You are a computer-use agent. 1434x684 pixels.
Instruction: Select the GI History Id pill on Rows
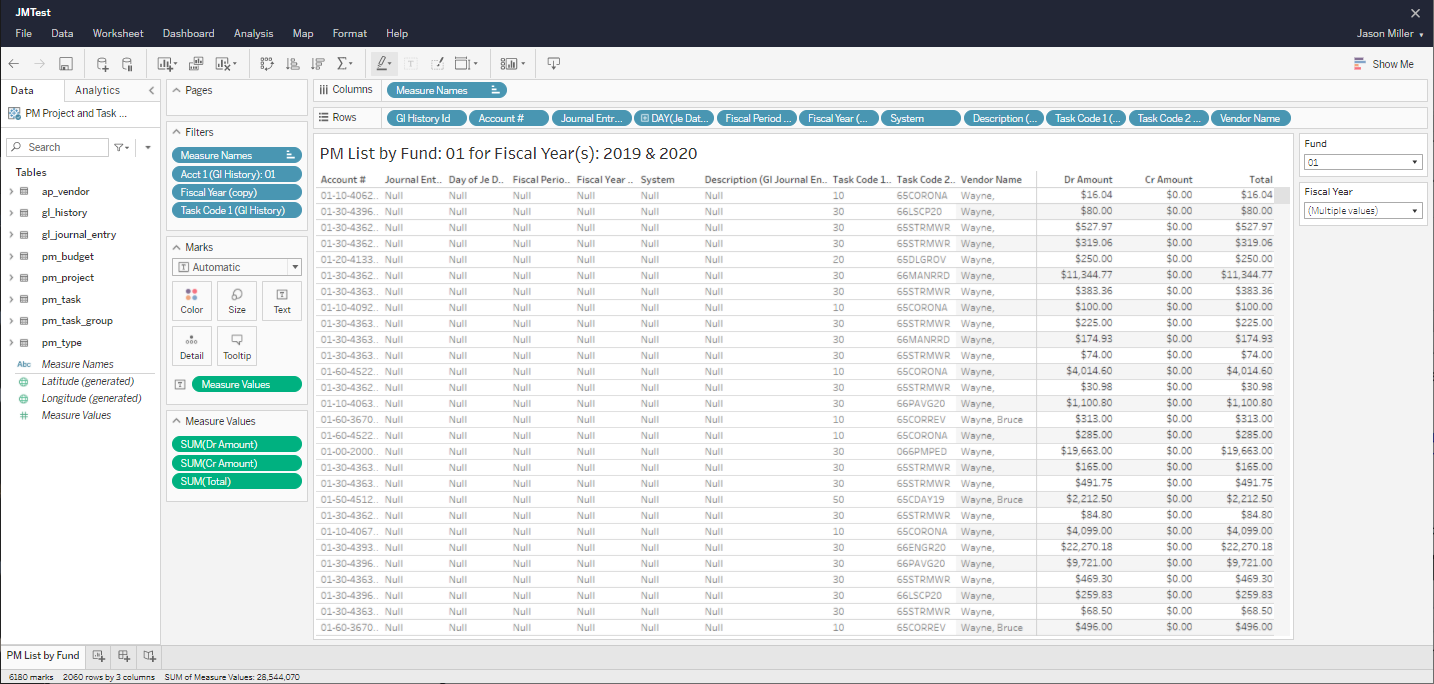pos(425,118)
